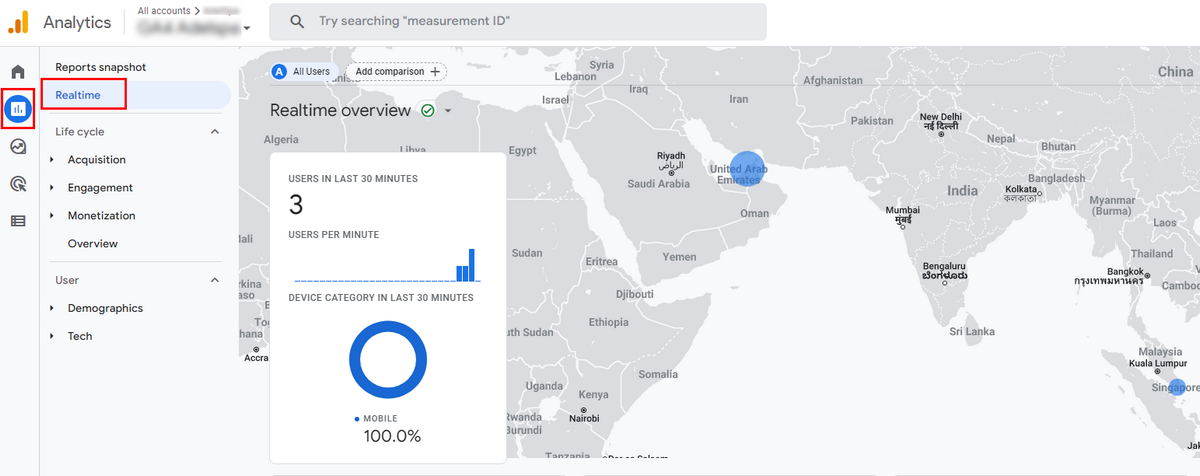This screenshot has width=1200, height=476.
Task: Click the search magnifier icon
Action: (x=296, y=21)
